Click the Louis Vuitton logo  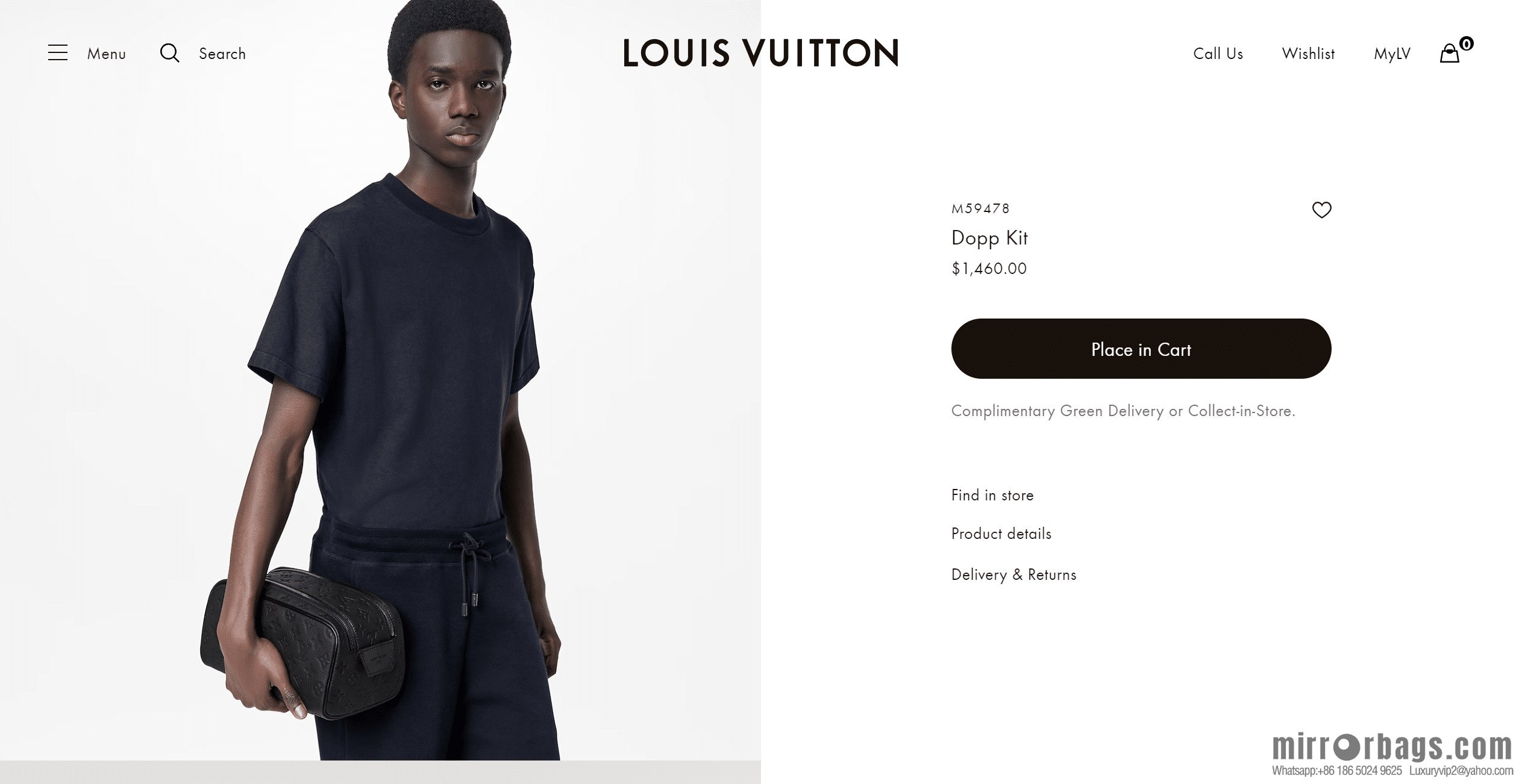[x=760, y=52]
